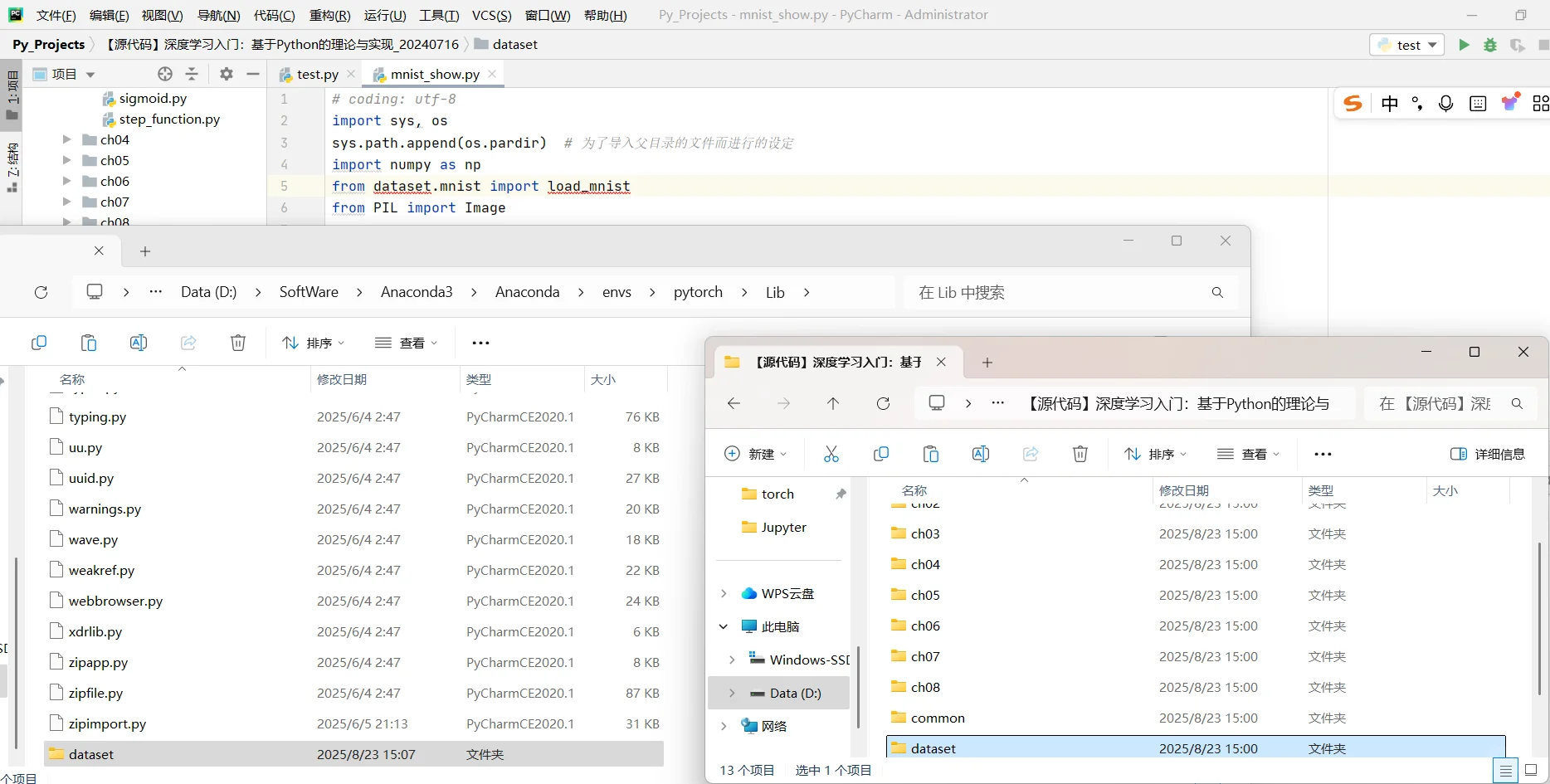Image resolution: width=1550 pixels, height=784 pixels.
Task: Click the delete trash icon in Lib window toolbar
Action: coord(238,343)
